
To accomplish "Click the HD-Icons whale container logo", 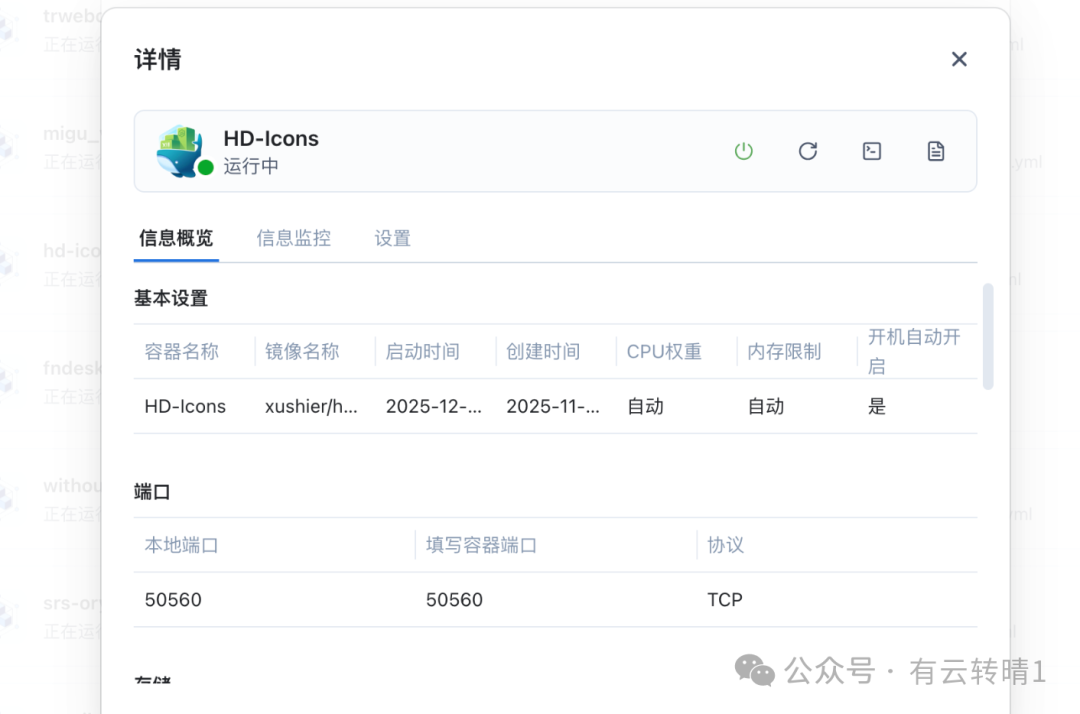I will pos(179,150).
